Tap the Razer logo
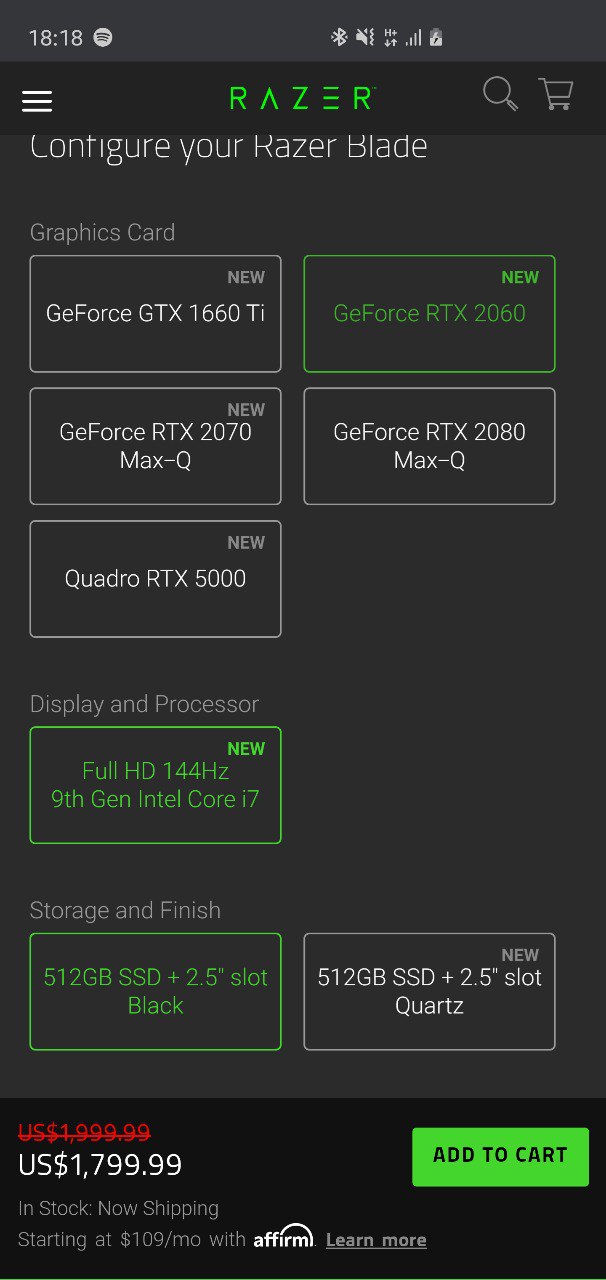Screen dimensions: 606x1280 pos(301,98)
